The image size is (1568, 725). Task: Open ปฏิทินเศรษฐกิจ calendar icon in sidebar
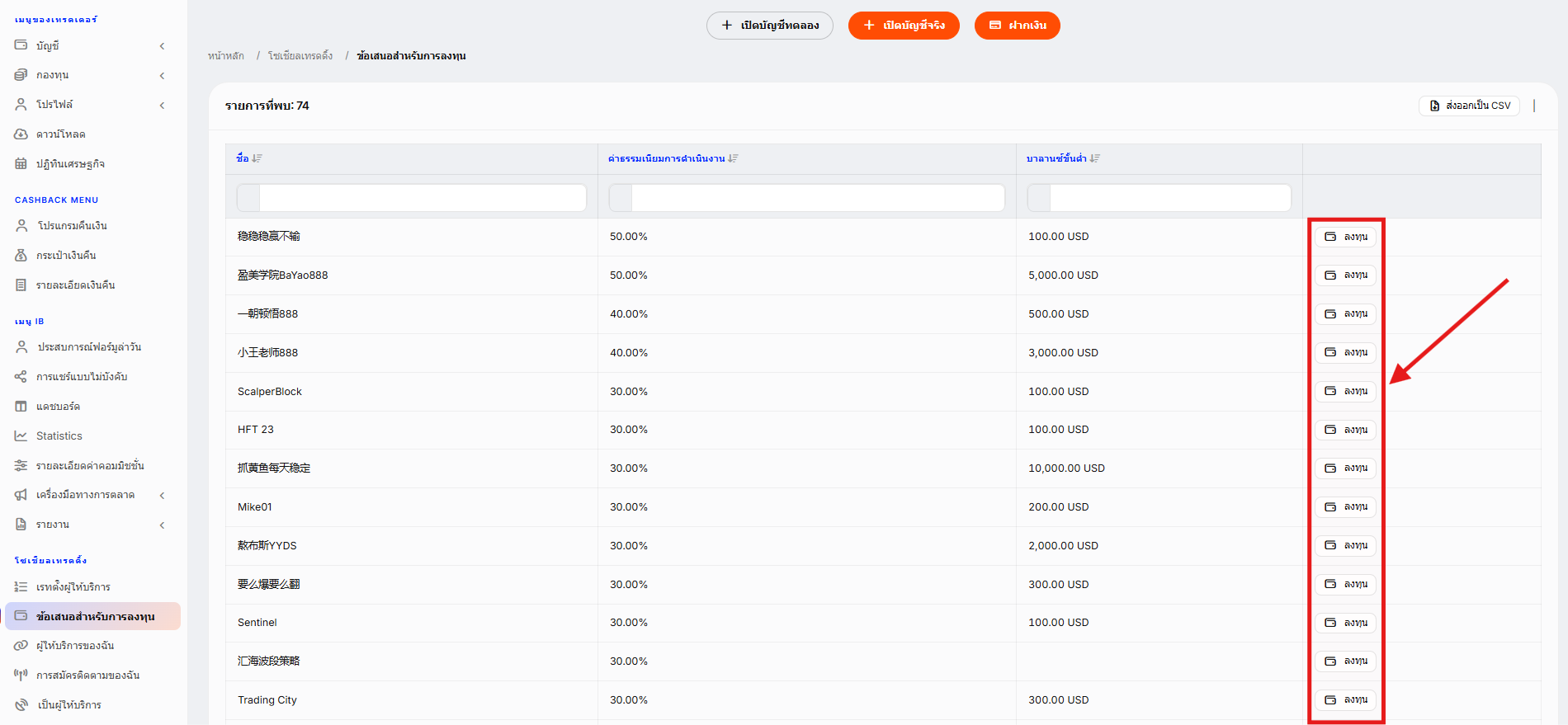[21, 163]
